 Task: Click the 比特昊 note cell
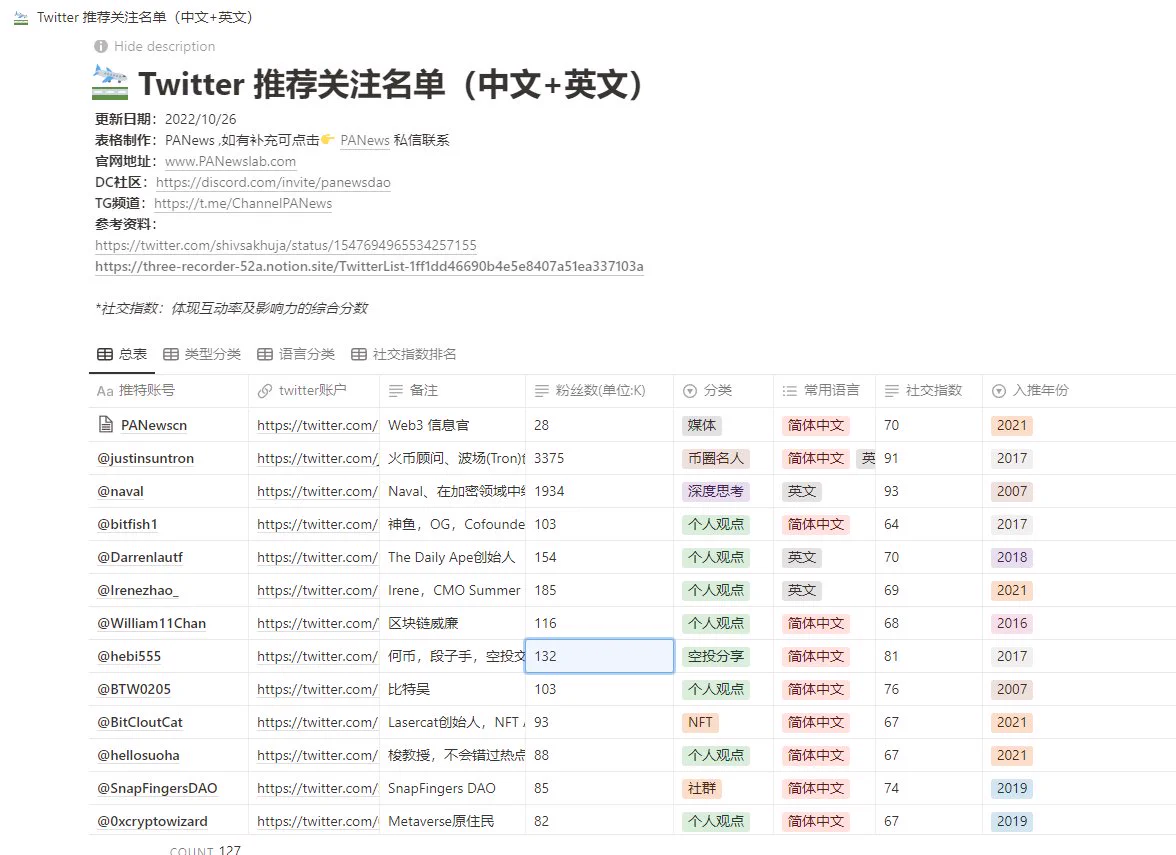click(x=452, y=689)
